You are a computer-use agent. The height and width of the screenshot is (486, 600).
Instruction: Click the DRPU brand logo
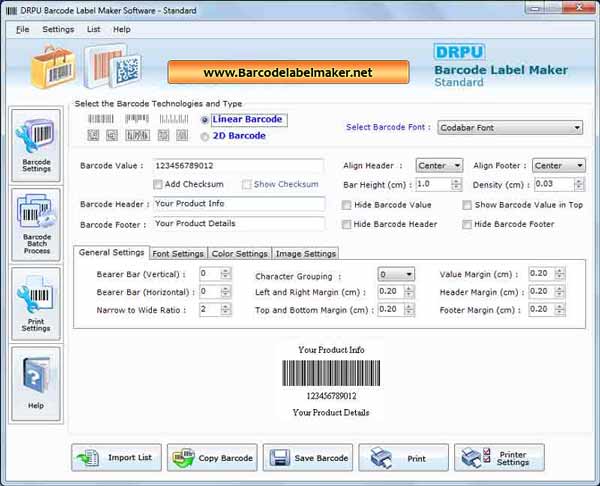(459, 52)
